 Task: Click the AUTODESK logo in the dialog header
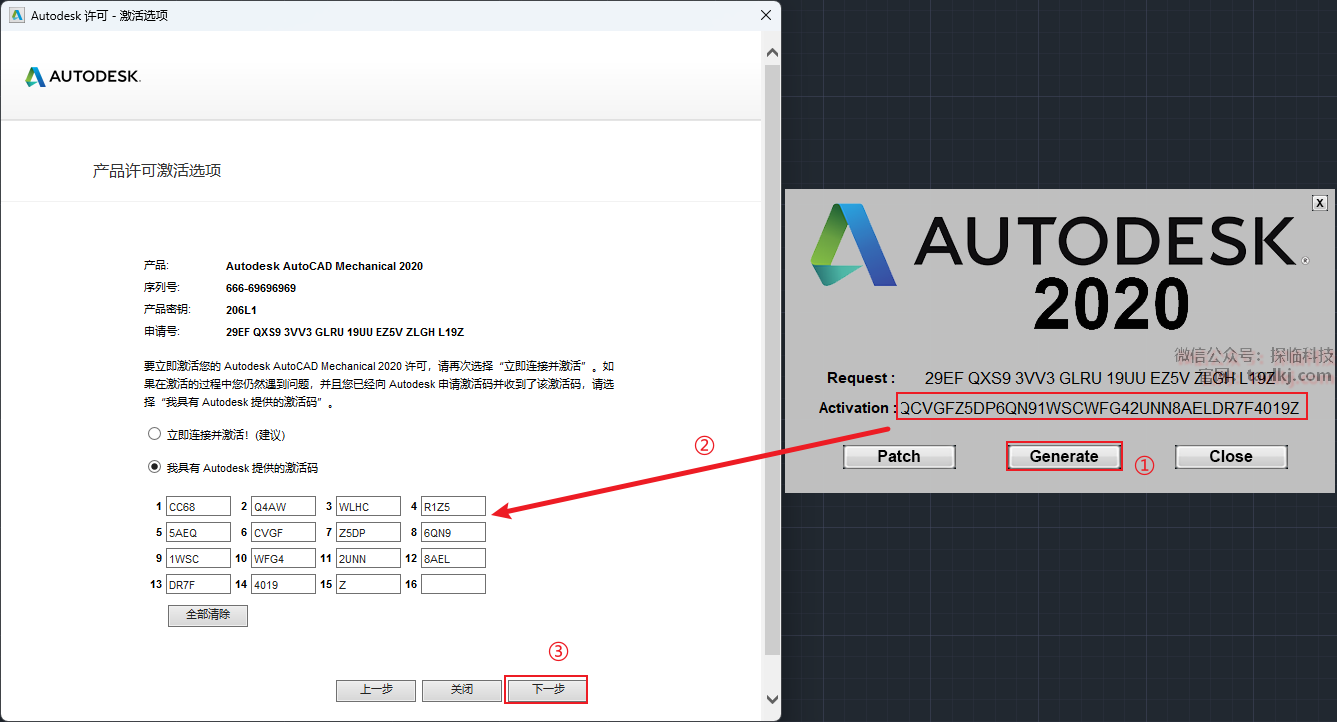coord(83,77)
